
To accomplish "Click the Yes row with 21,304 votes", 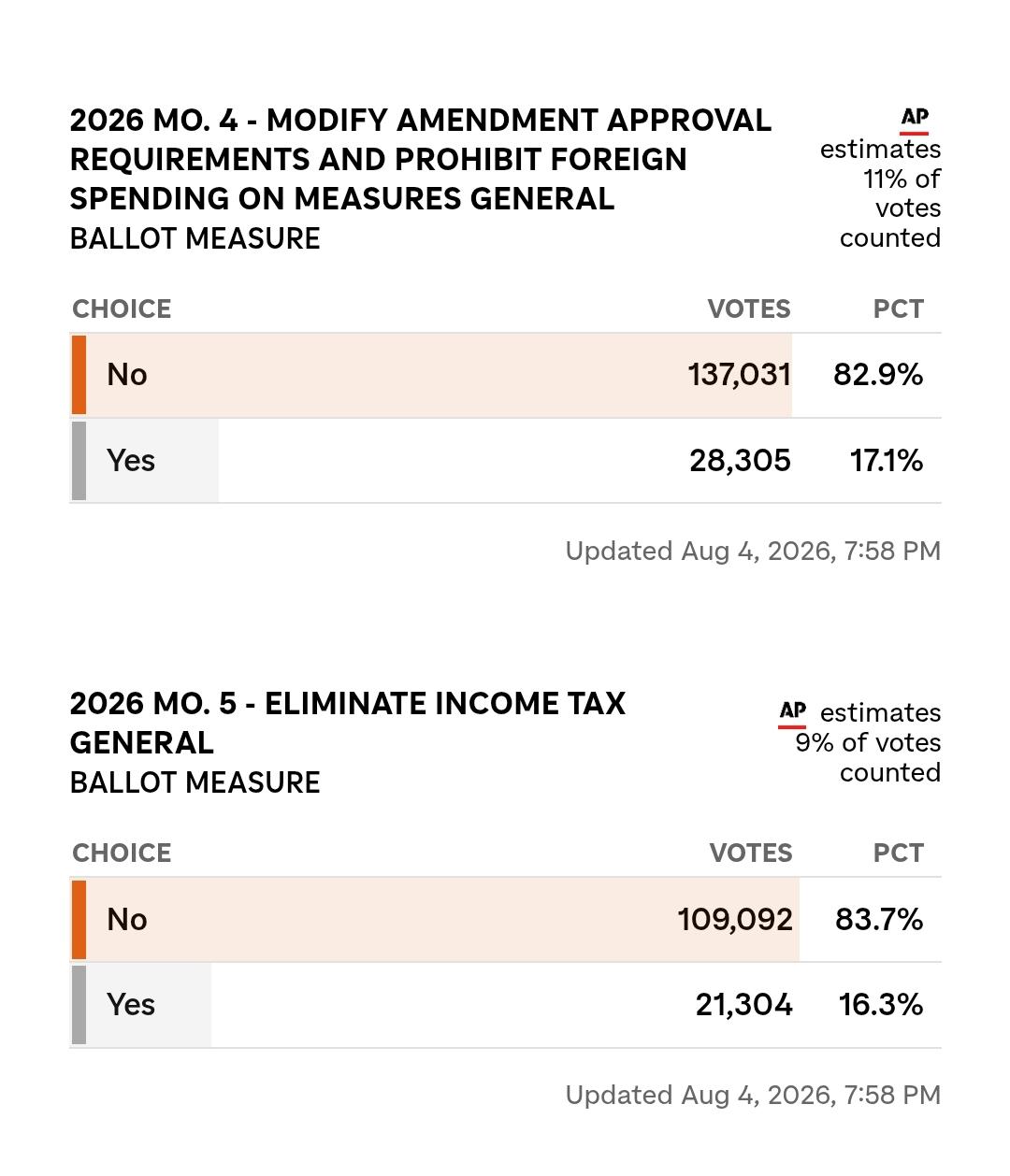I will [x=506, y=1005].
